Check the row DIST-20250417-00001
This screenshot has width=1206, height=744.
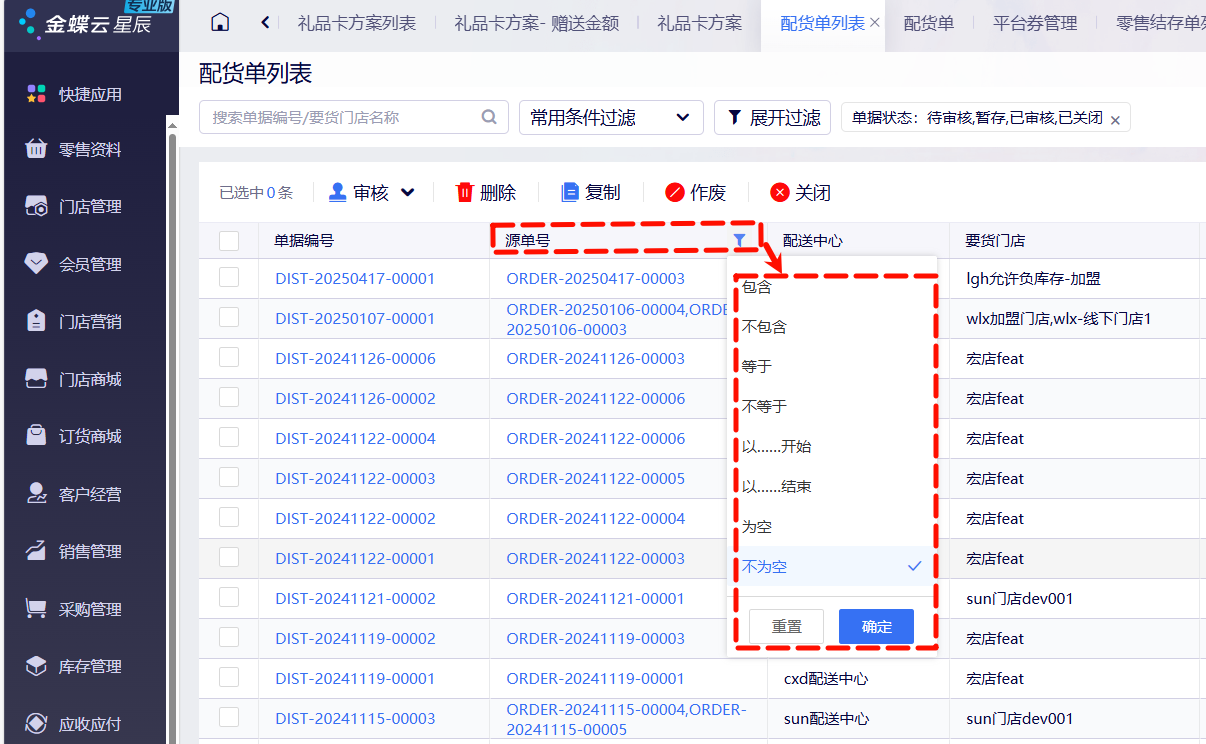click(229, 277)
